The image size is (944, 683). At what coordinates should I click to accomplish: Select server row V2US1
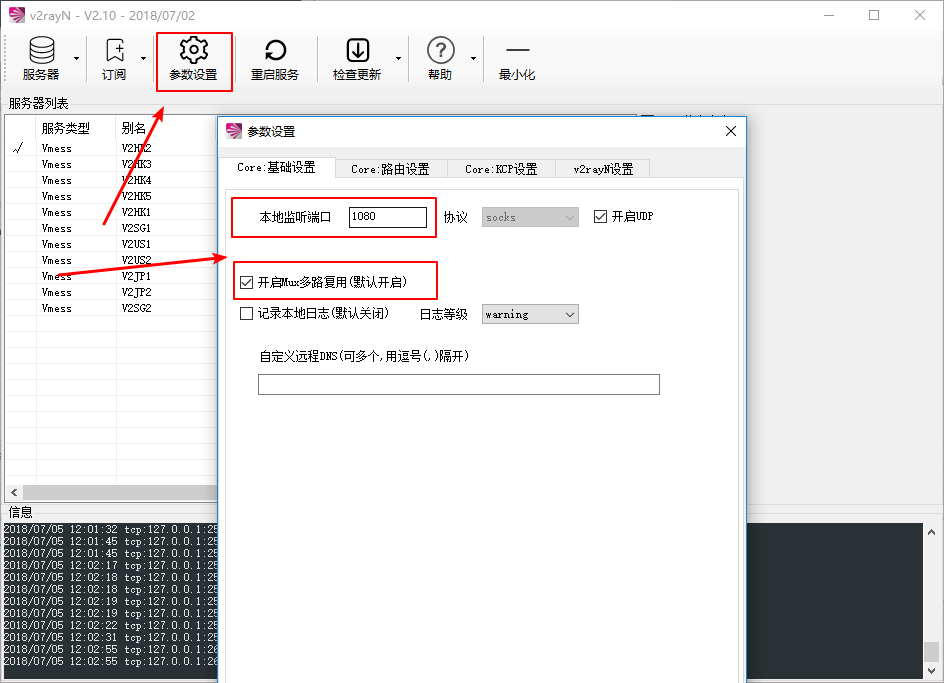[x=111, y=244]
